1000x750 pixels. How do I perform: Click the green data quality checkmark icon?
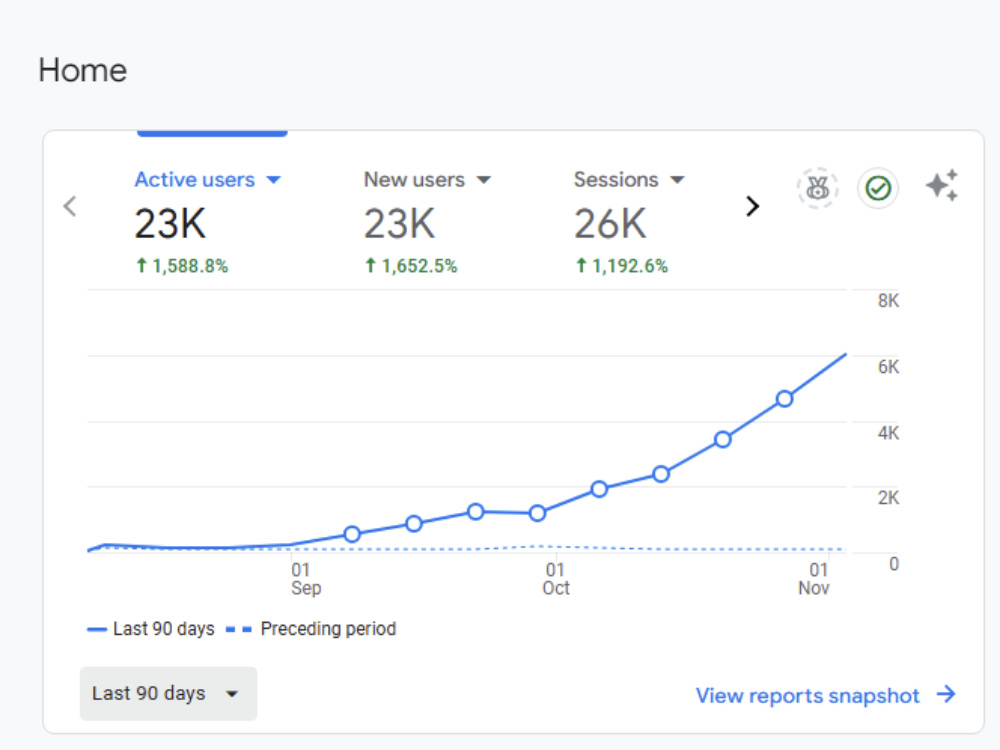tap(878, 188)
